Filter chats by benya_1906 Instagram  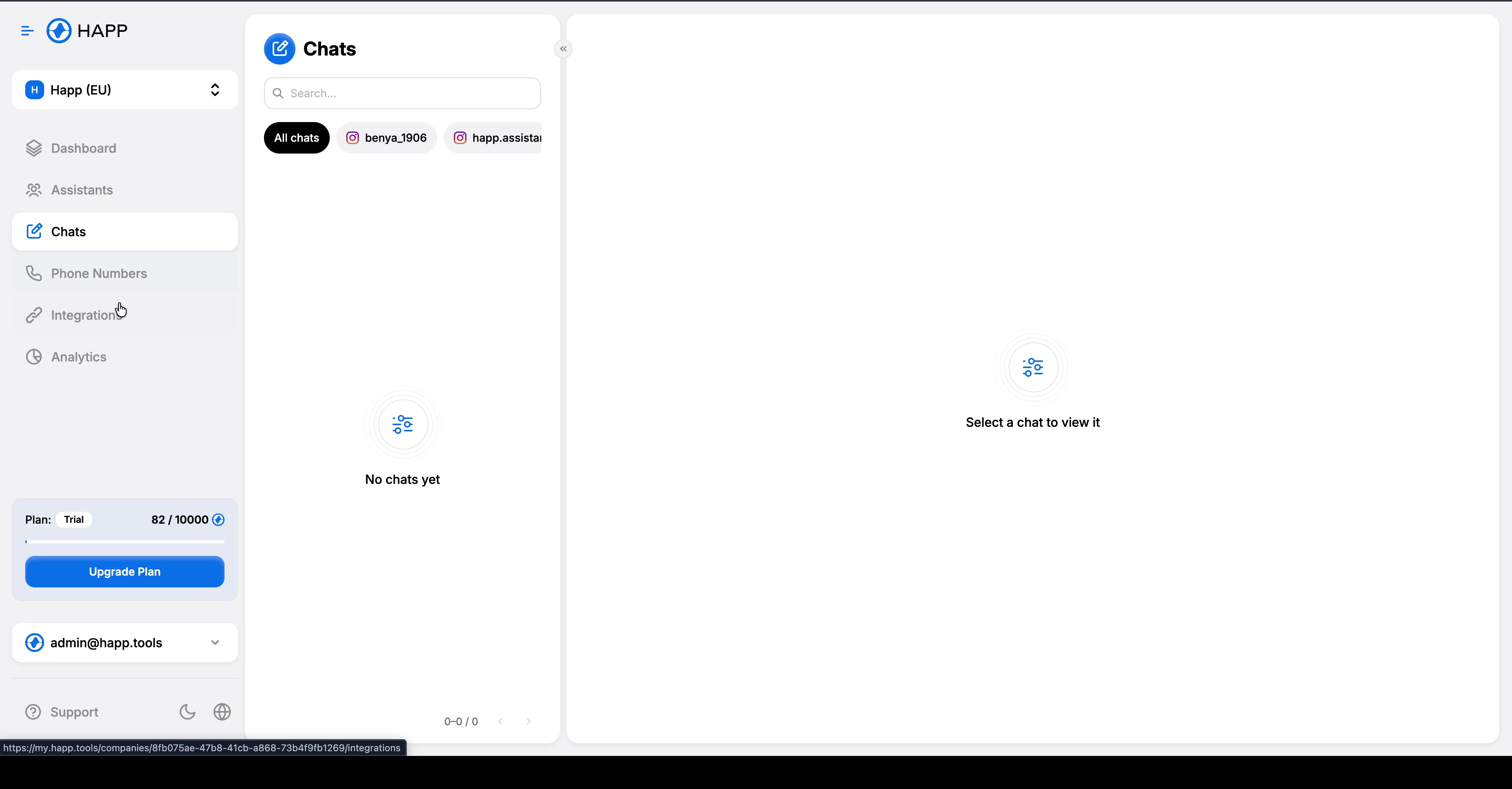(x=386, y=138)
